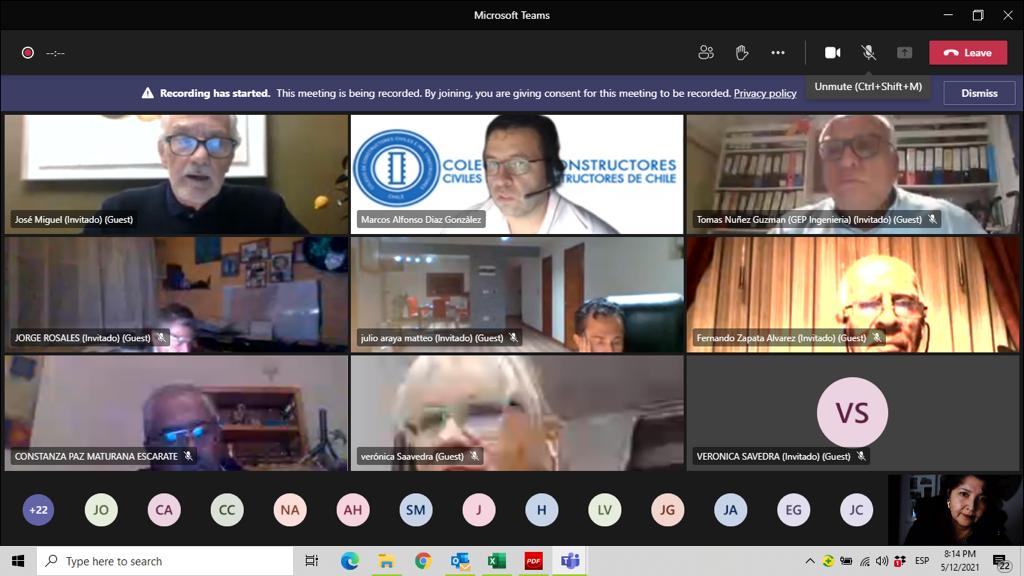
Task: Click the Share content tray icon
Action: click(x=904, y=52)
